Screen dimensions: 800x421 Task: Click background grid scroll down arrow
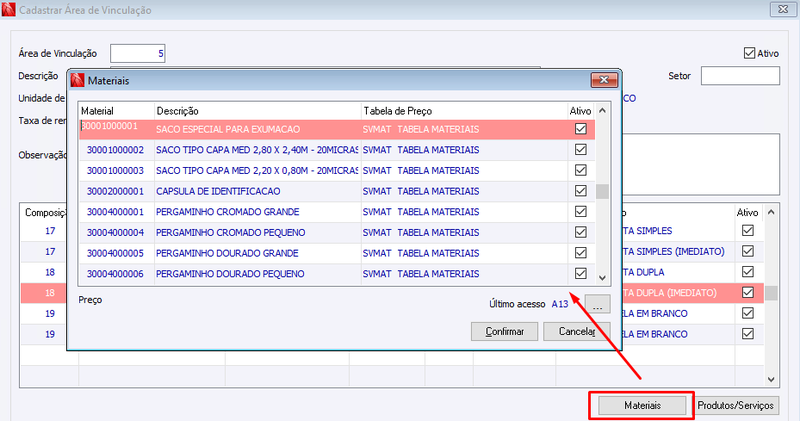tap(771, 379)
